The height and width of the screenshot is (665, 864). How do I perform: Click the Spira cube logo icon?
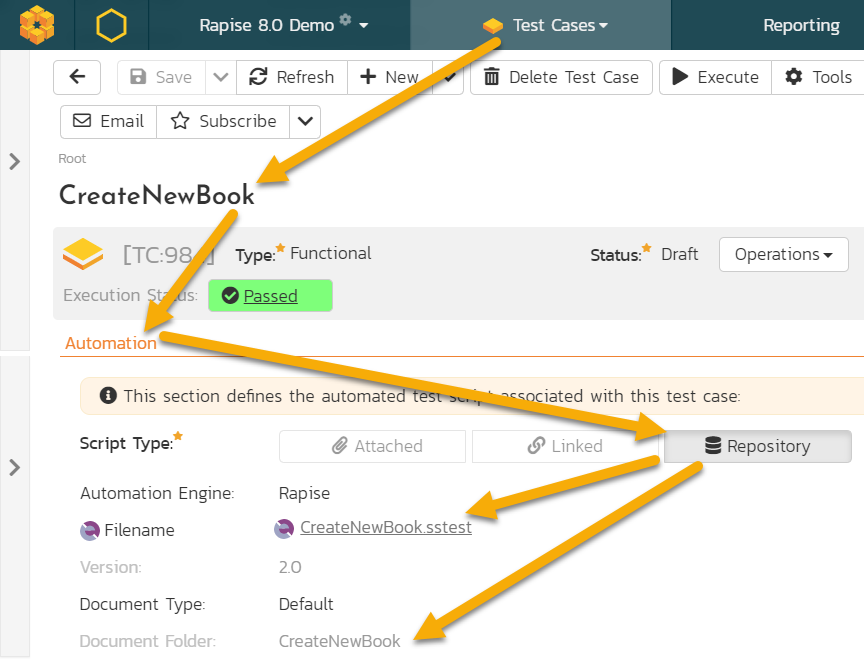pos(37,25)
